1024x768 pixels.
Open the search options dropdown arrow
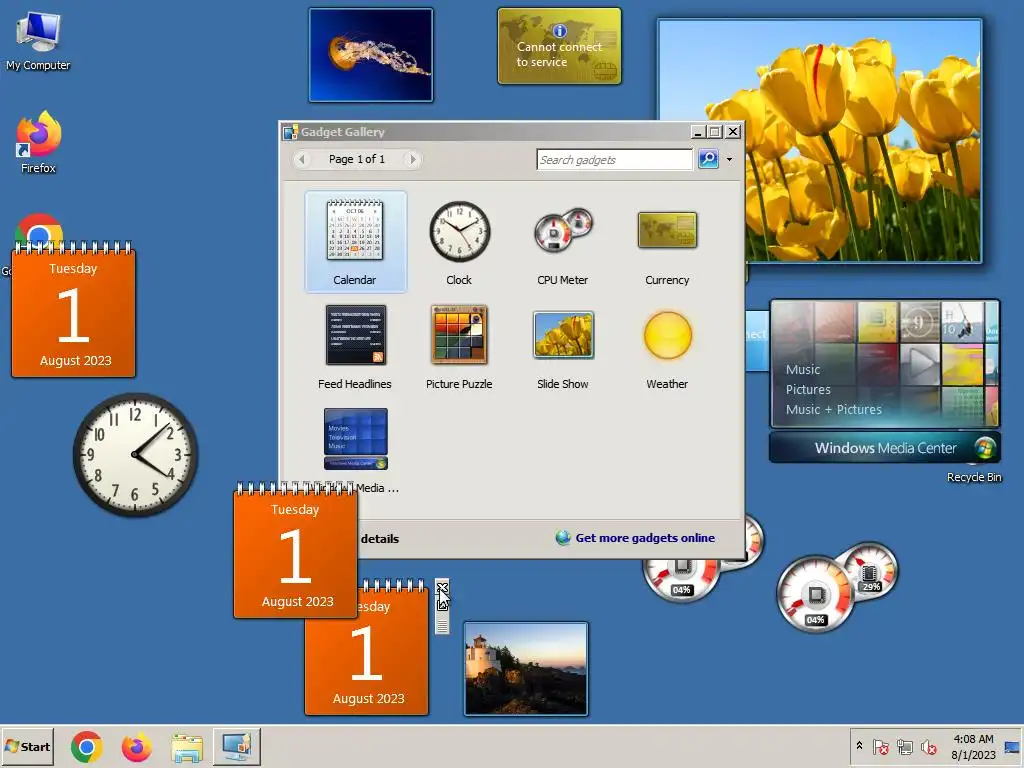(x=729, y=159)
